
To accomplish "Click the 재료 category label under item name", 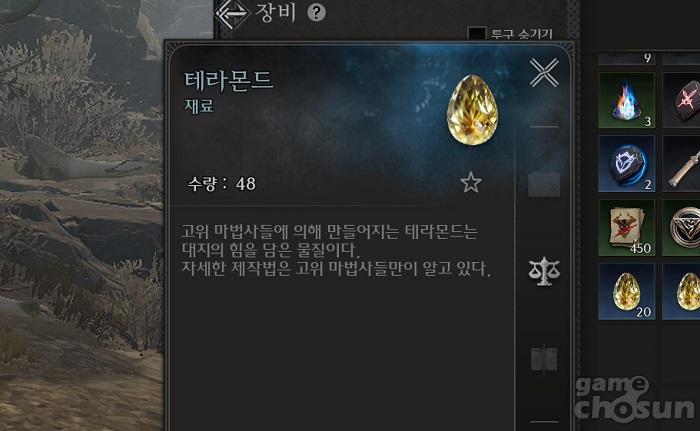I will (x=199, y=106).
